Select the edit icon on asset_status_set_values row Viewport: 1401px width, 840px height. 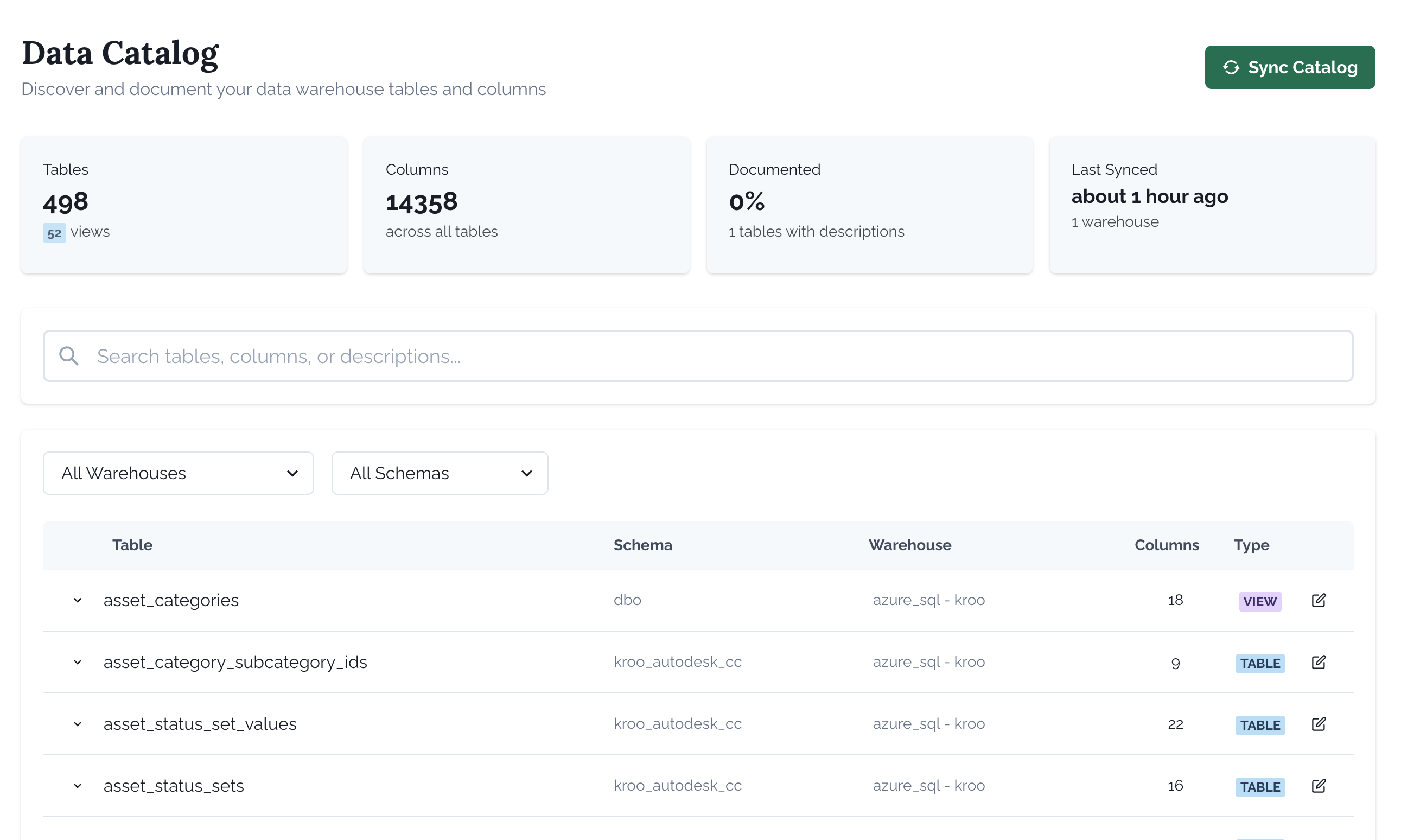(x=1319, y=723)
